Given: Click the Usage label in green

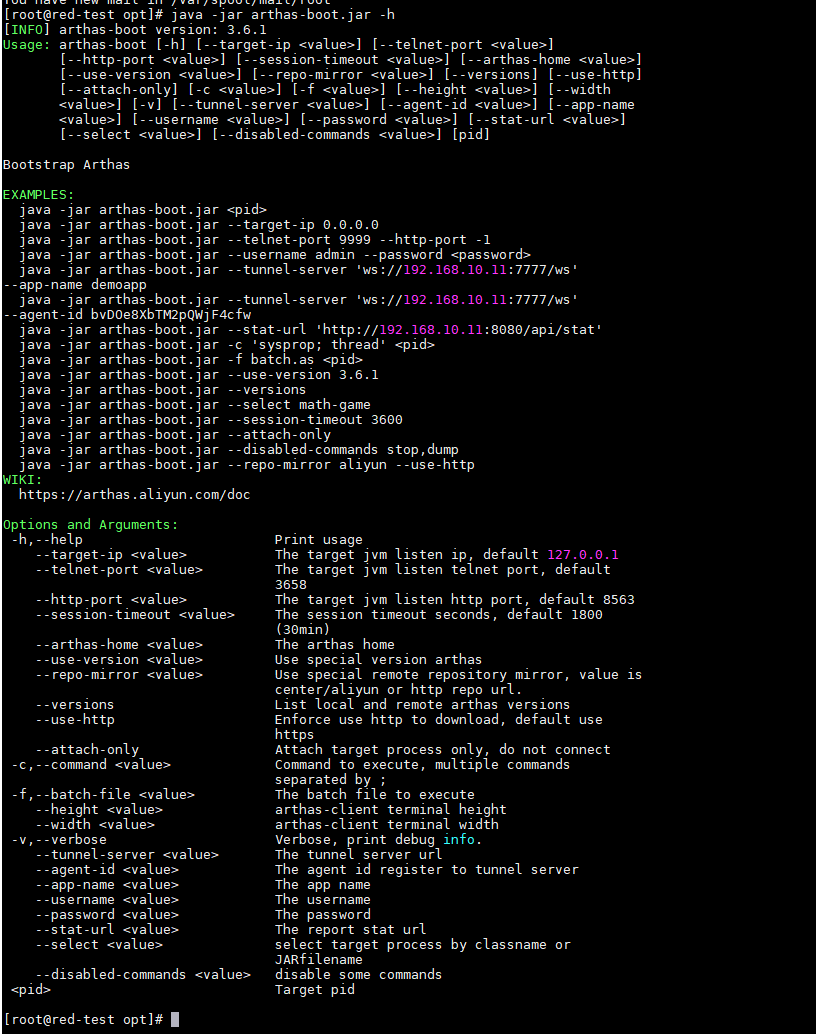Looking at the screenshot, I should click(26, 44).
